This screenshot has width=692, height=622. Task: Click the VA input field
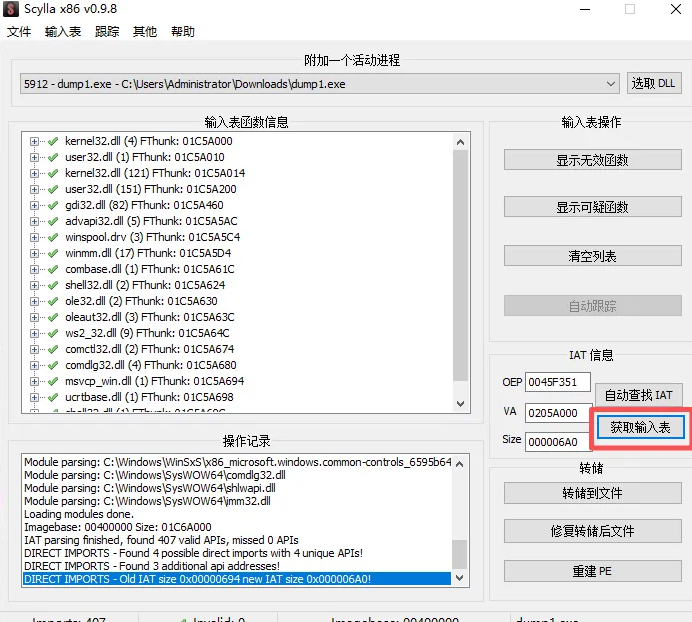pos(557,413)
